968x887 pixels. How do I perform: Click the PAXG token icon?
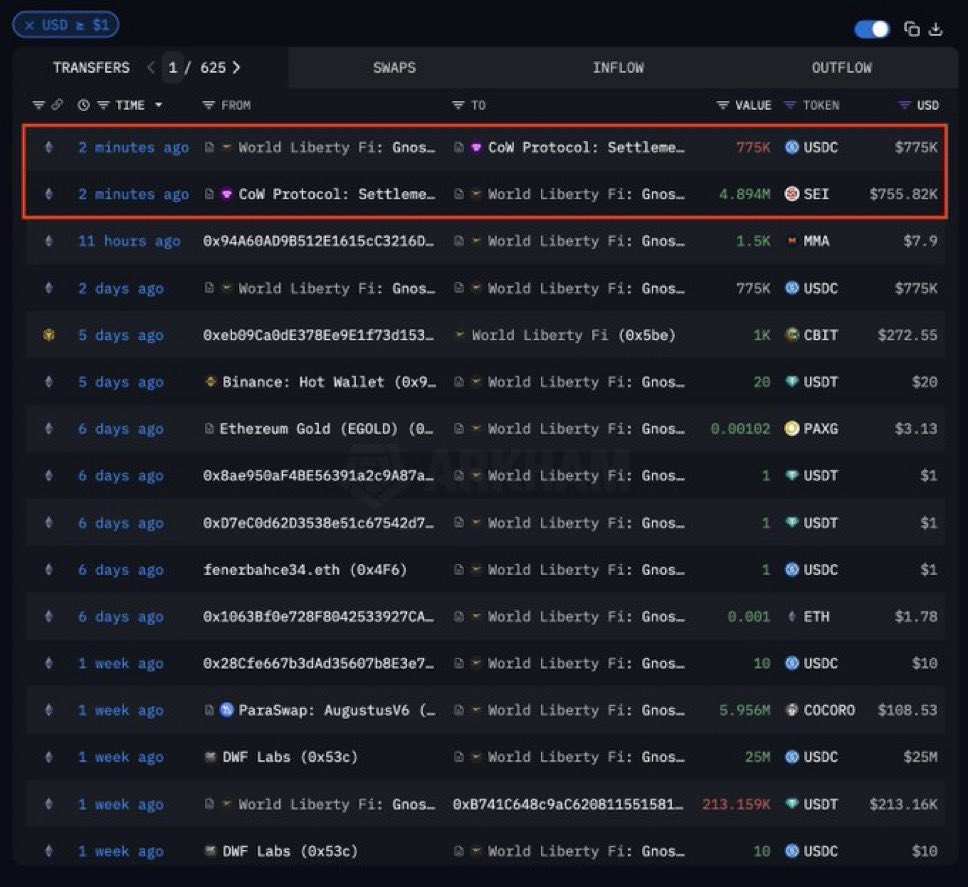pyautogui.click(x=791, y=429)
